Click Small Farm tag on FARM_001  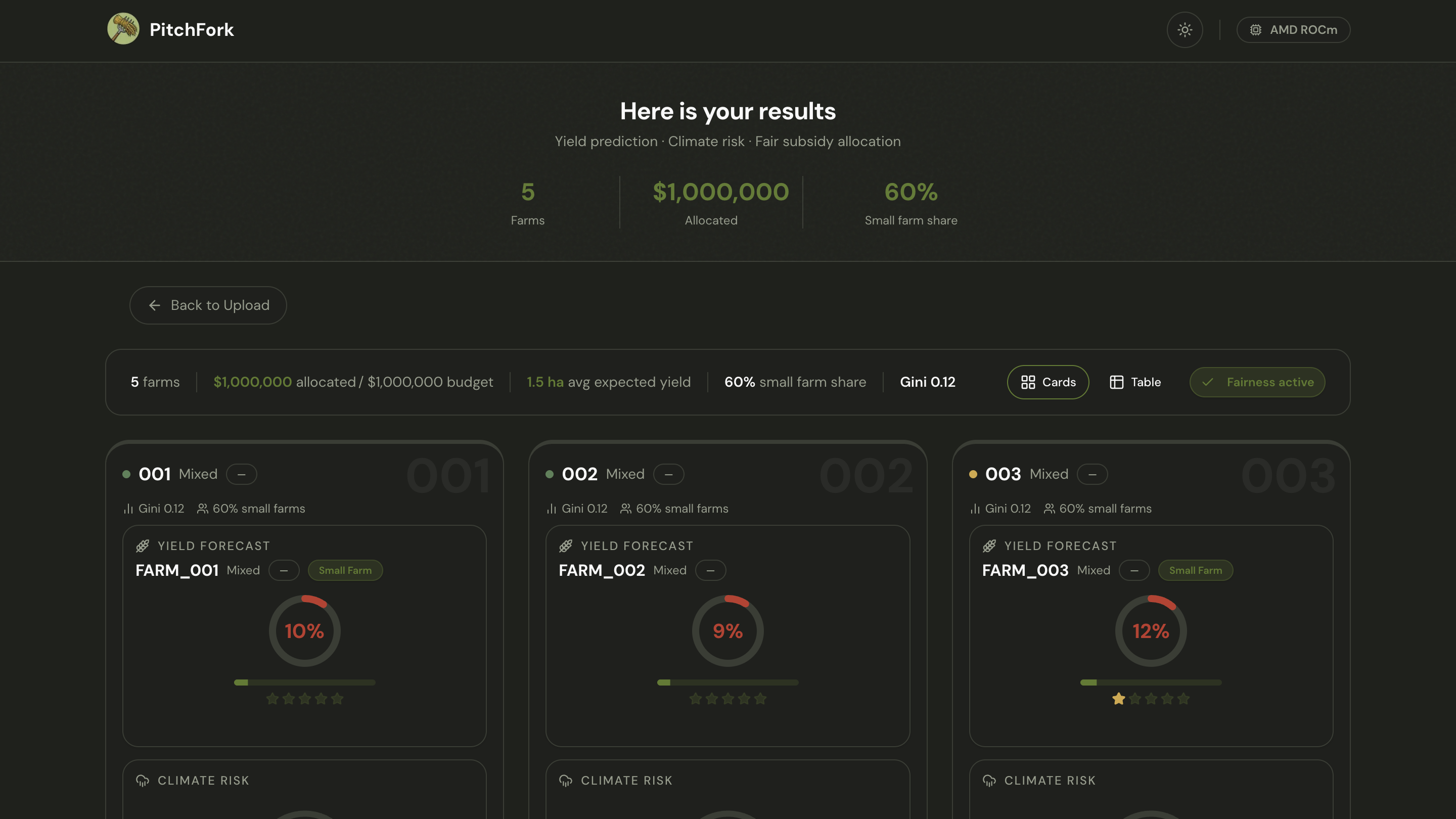(345, 570)
